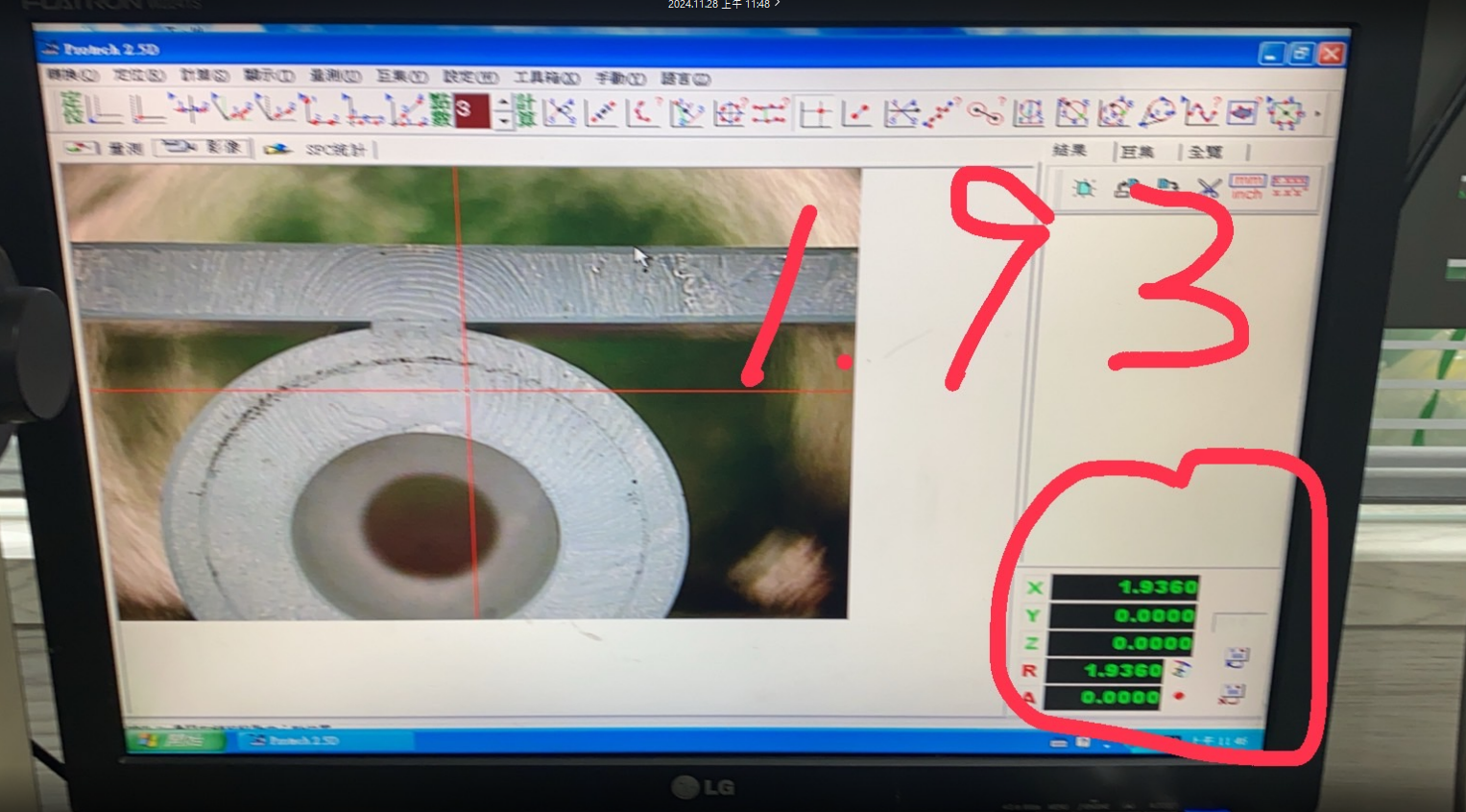Viewport: 1466px width, 812px height.
Task: Switch to the 結果 results tab
Action: [x=1069, y=151]
